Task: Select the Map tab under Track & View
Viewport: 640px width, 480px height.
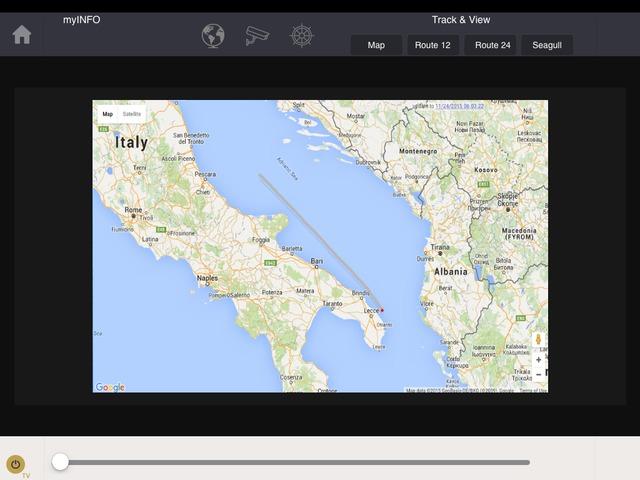Action: 376,45
